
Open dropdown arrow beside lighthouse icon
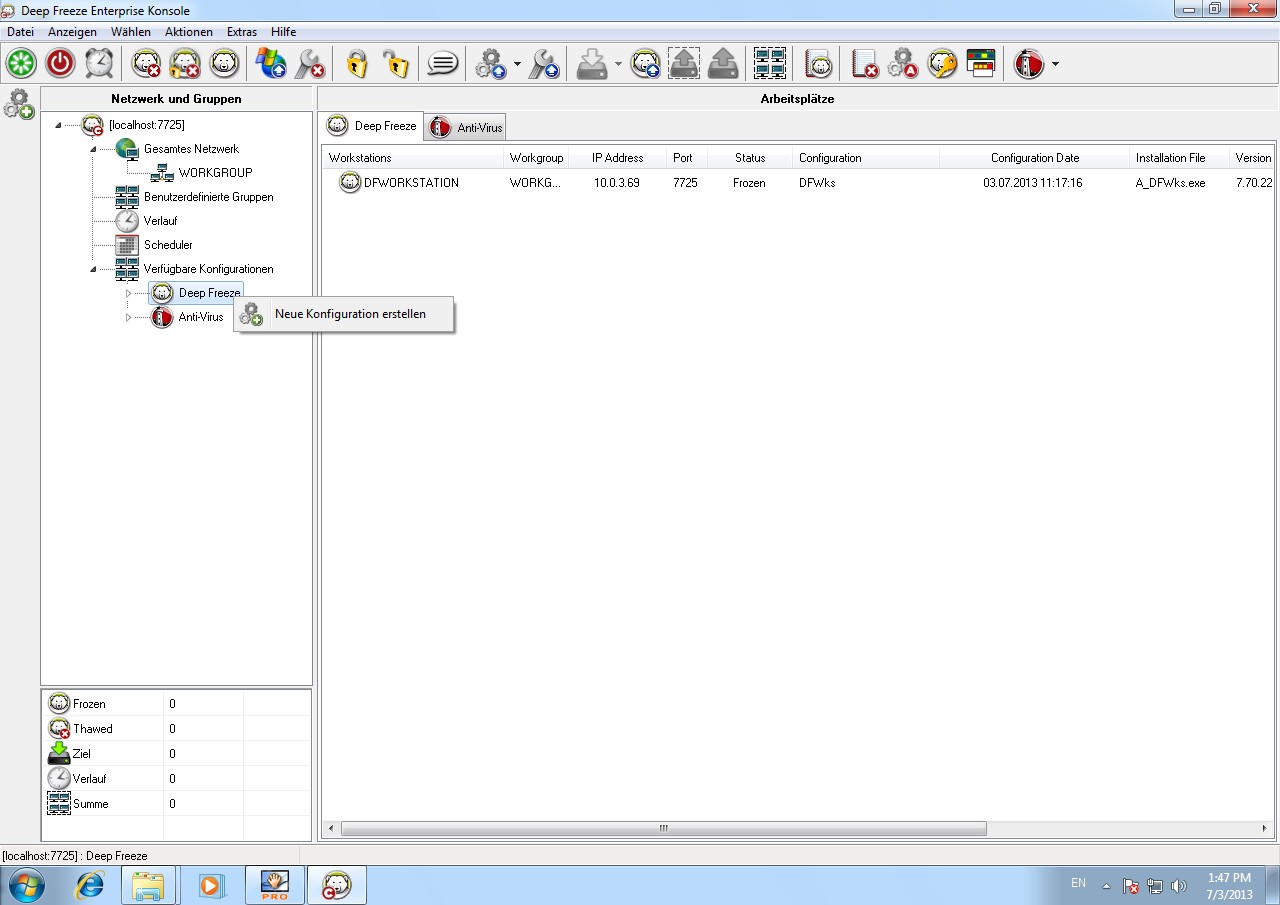click(1055, 65)
